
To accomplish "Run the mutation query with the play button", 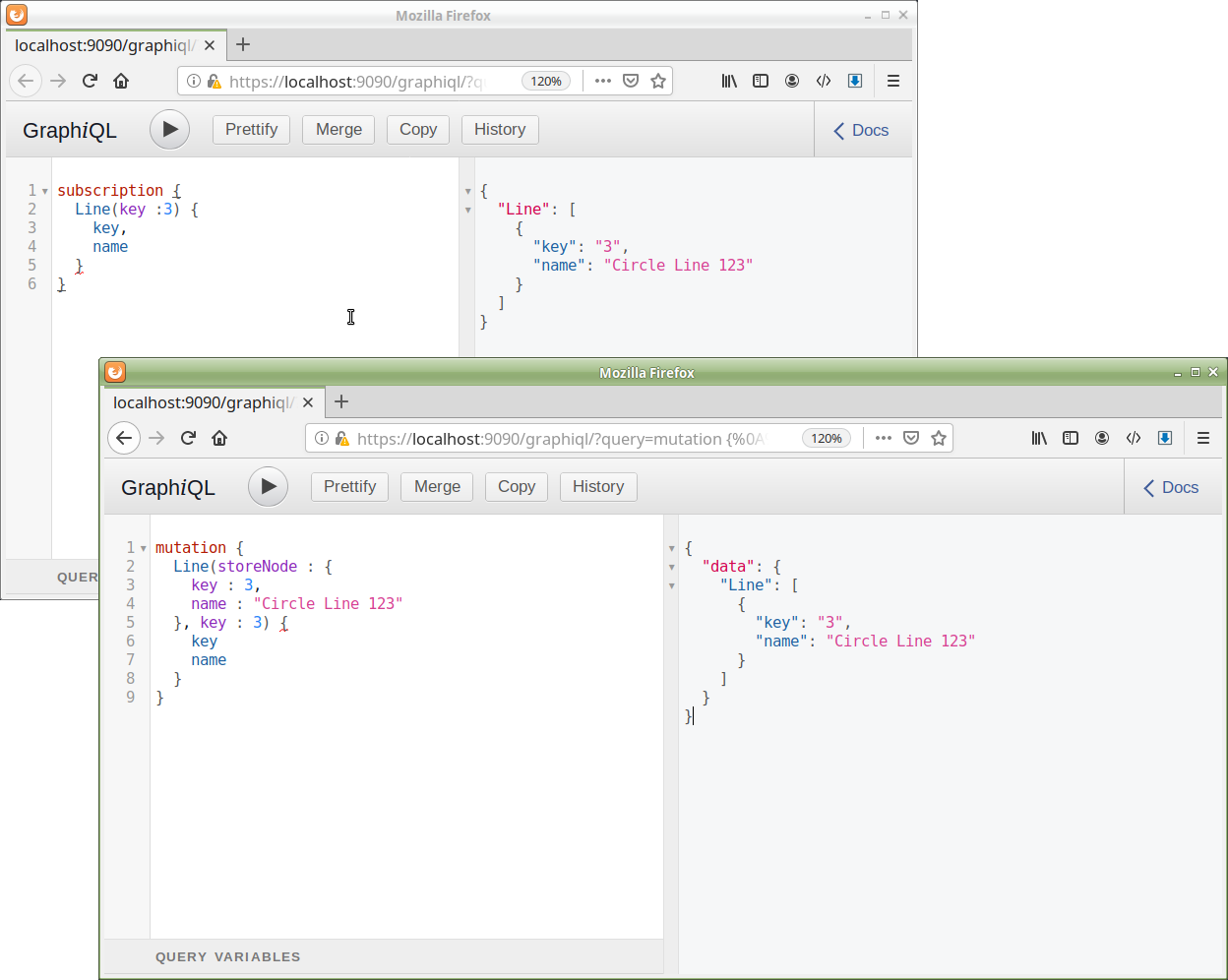I will 268,487.
